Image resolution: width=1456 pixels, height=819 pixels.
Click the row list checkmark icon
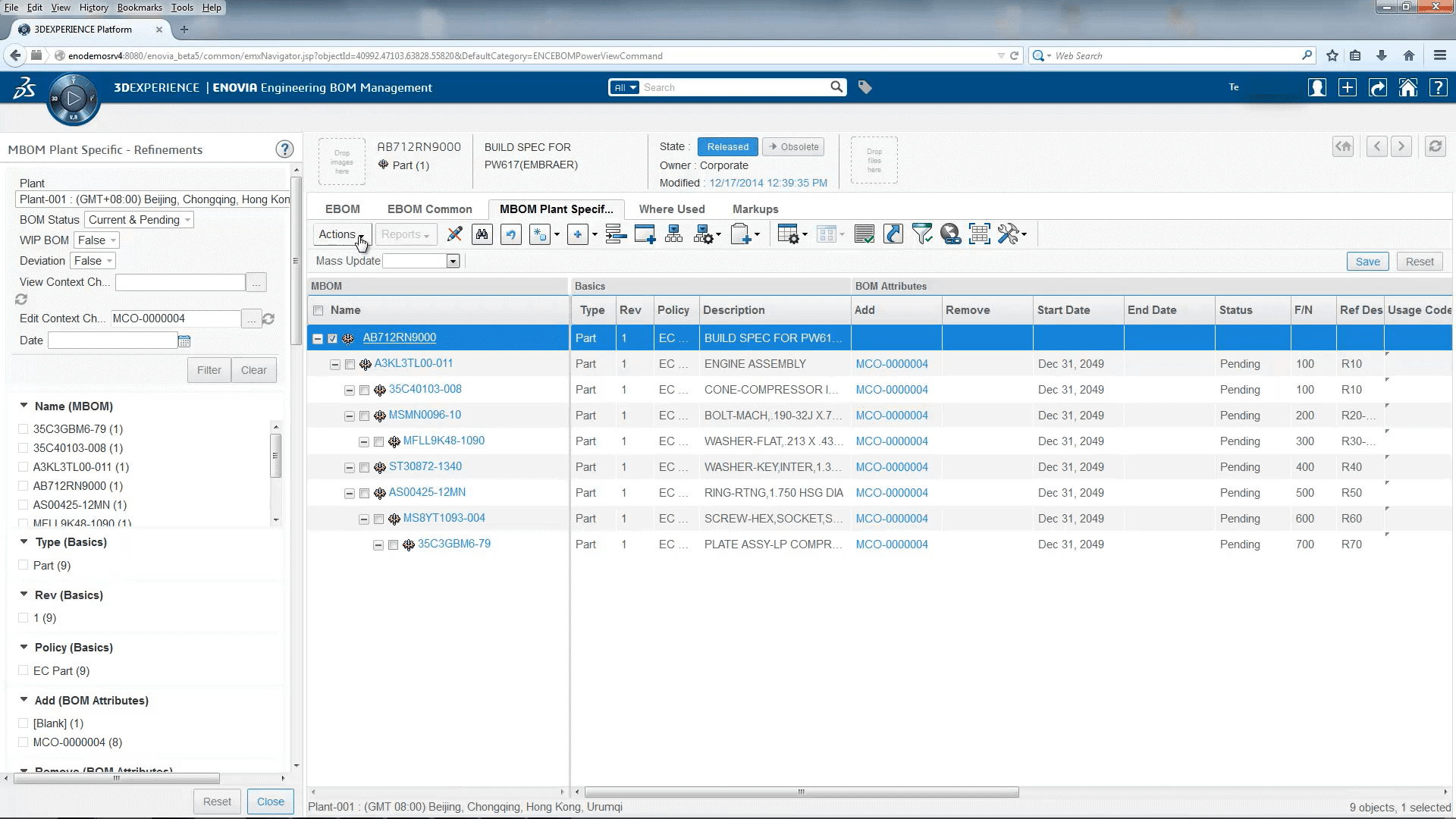(864, 234)
